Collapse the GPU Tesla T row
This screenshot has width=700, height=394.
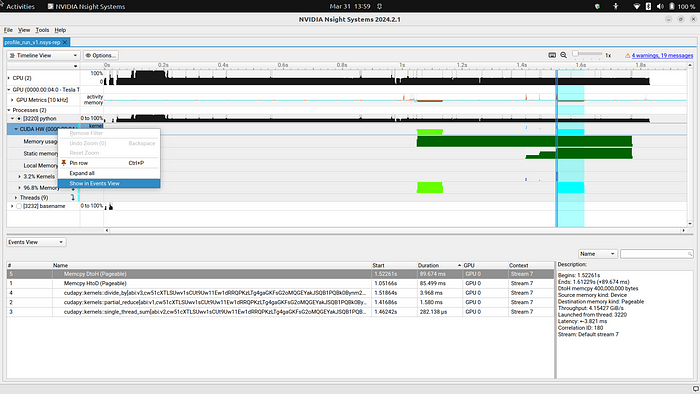(8, 90)
